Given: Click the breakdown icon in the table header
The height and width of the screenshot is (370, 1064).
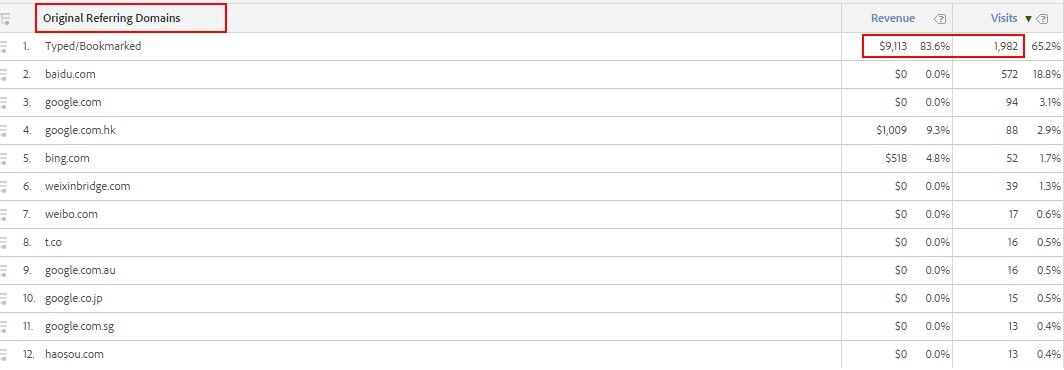Looking at the screenshot, I should coord(5,19).
